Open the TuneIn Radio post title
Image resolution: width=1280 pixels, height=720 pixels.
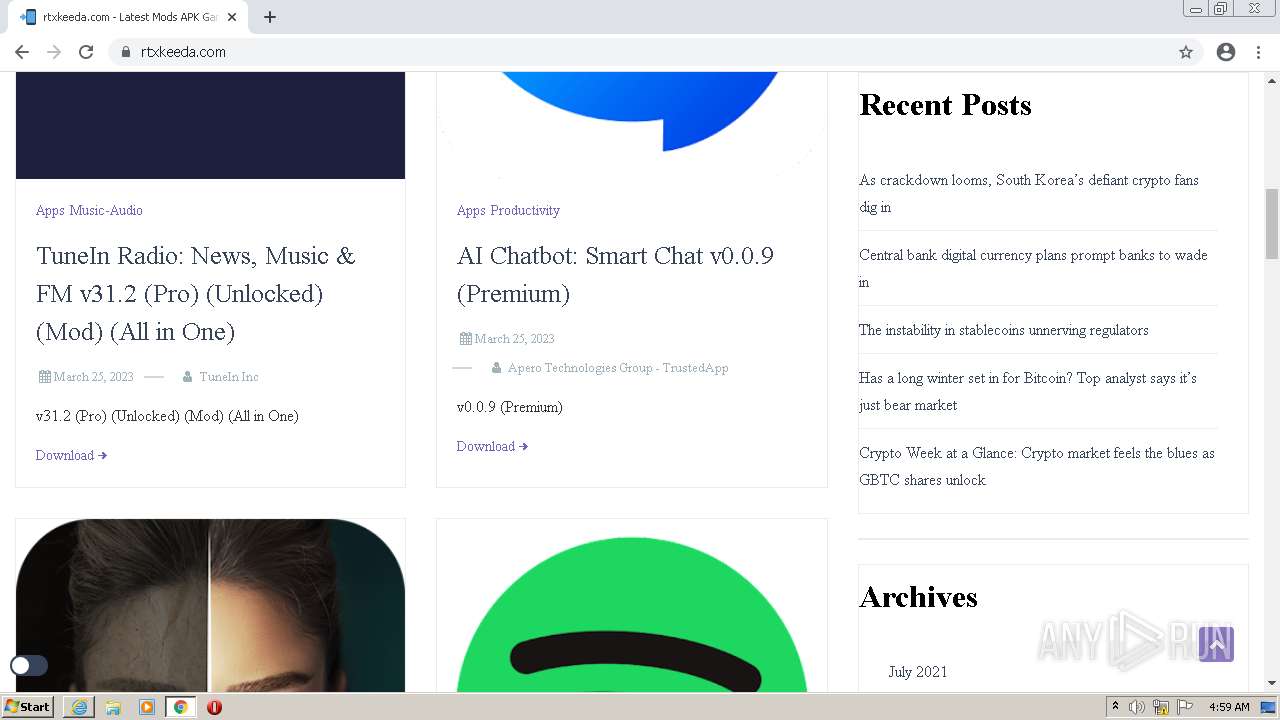point(196,294)
